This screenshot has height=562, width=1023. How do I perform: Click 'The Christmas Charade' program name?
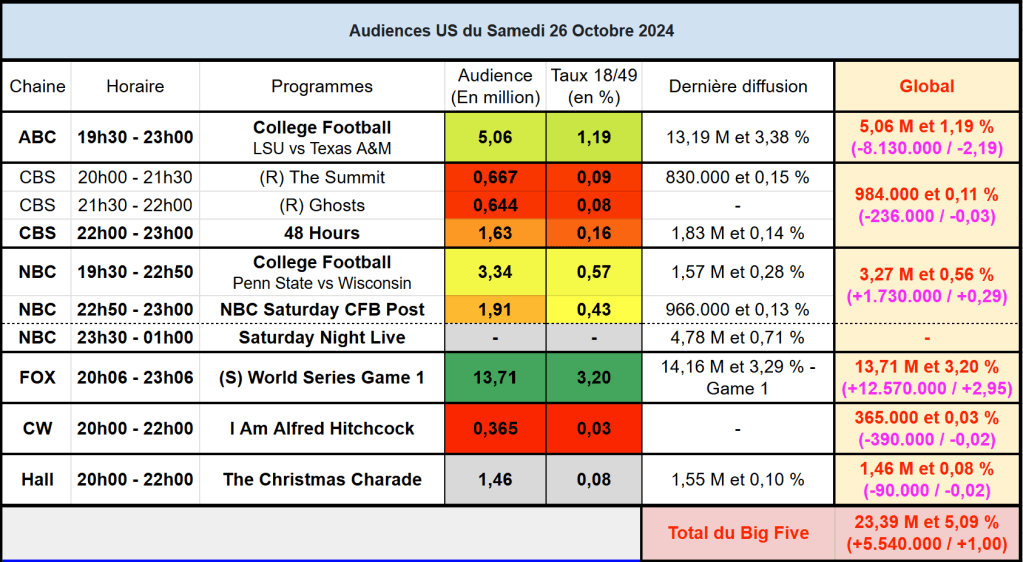click(322, 480)
